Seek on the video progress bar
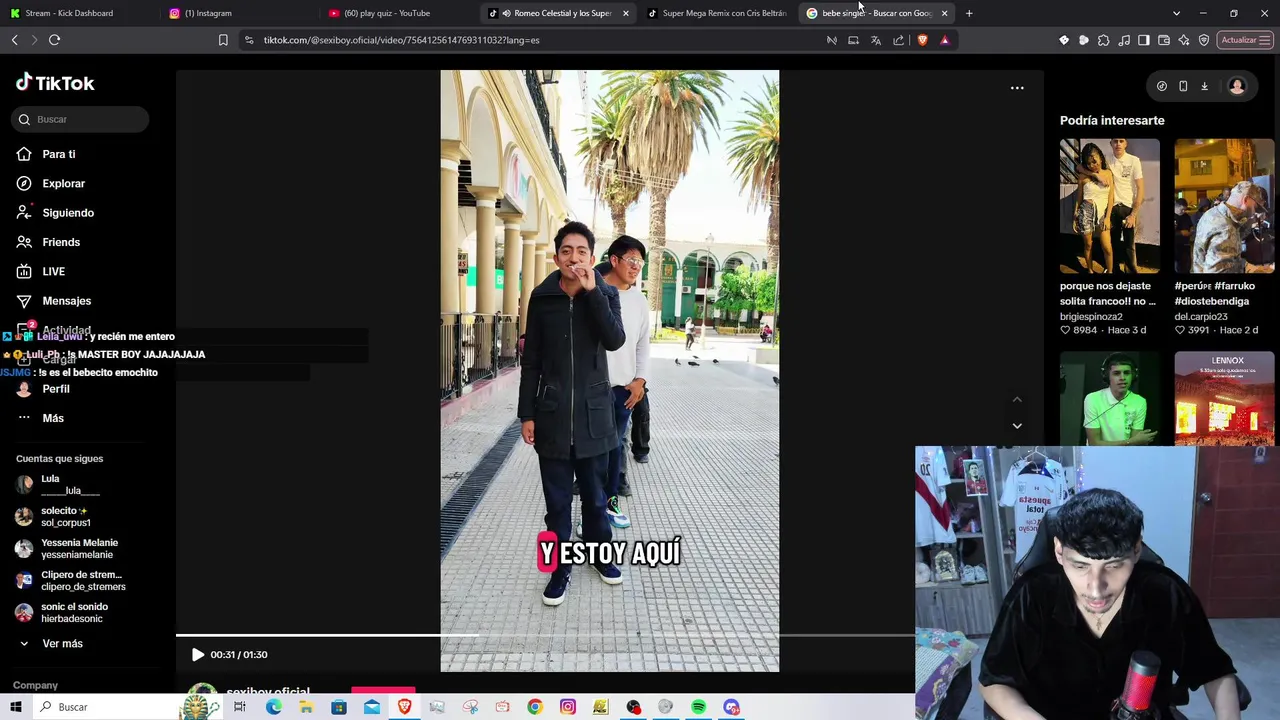This screenshot has height=720, width=1280. 545,635
